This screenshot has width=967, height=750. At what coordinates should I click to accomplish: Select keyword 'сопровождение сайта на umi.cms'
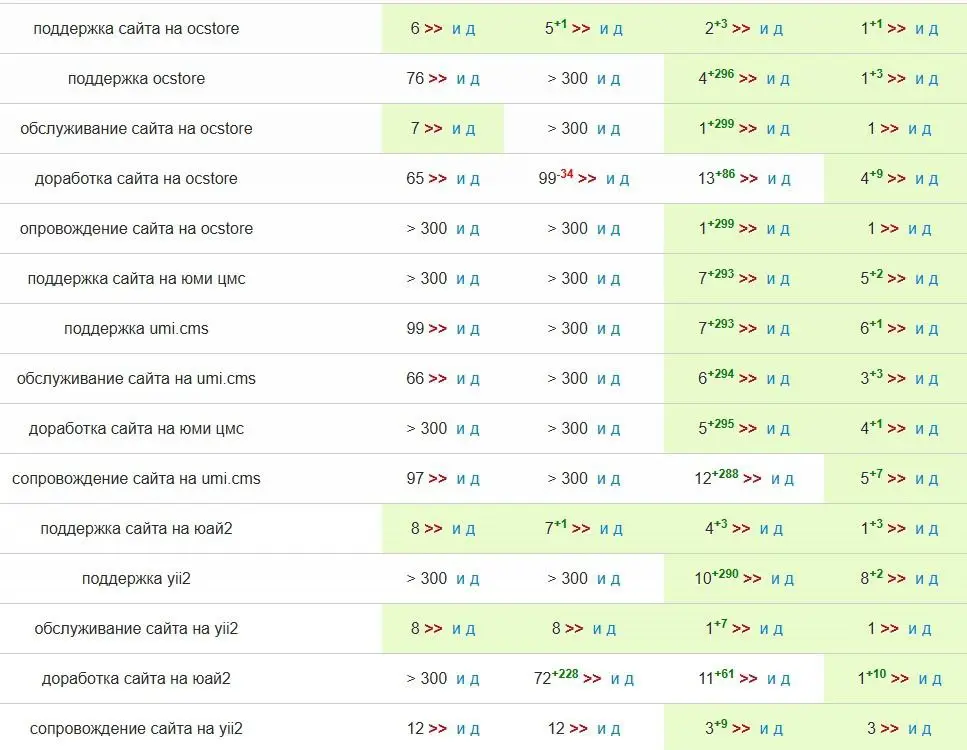point(136,478)
